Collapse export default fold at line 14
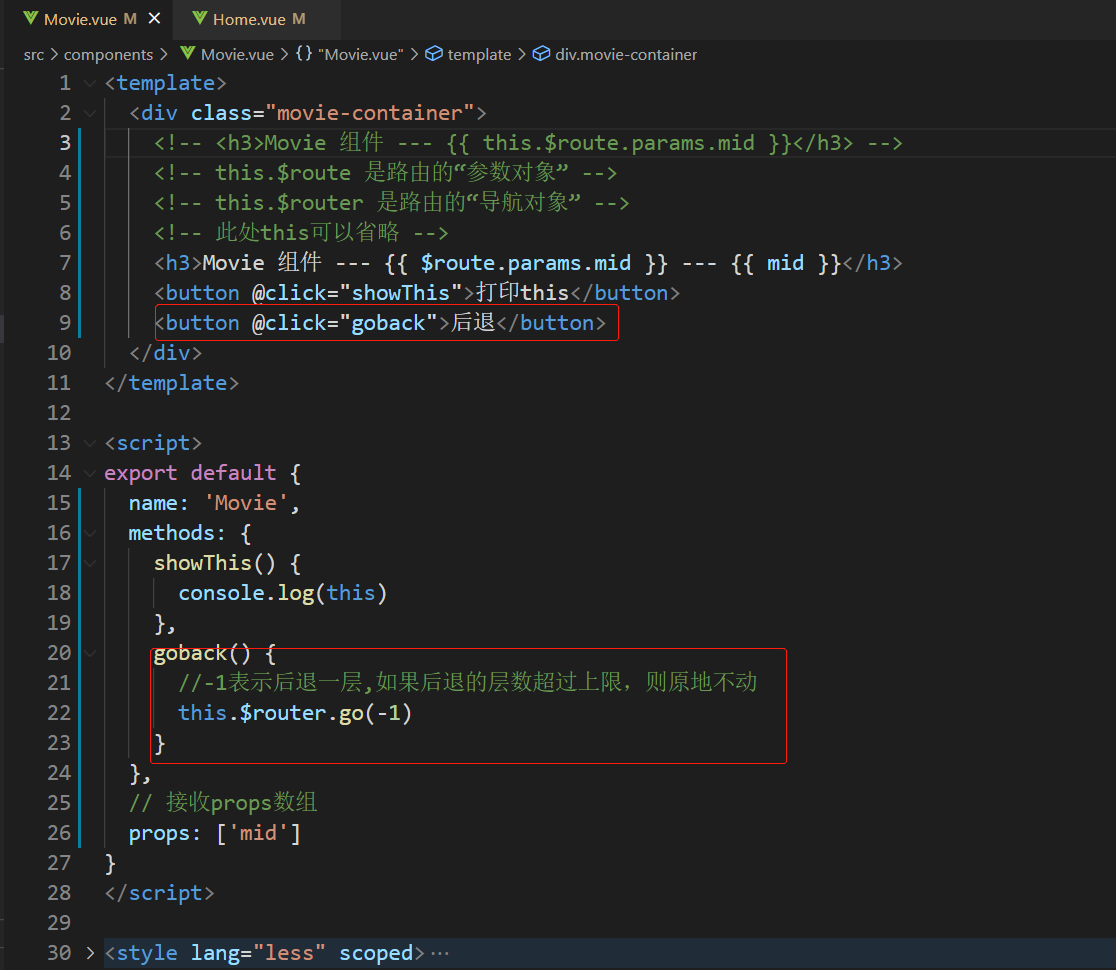The image size is (1116, 970). (90, 473)
